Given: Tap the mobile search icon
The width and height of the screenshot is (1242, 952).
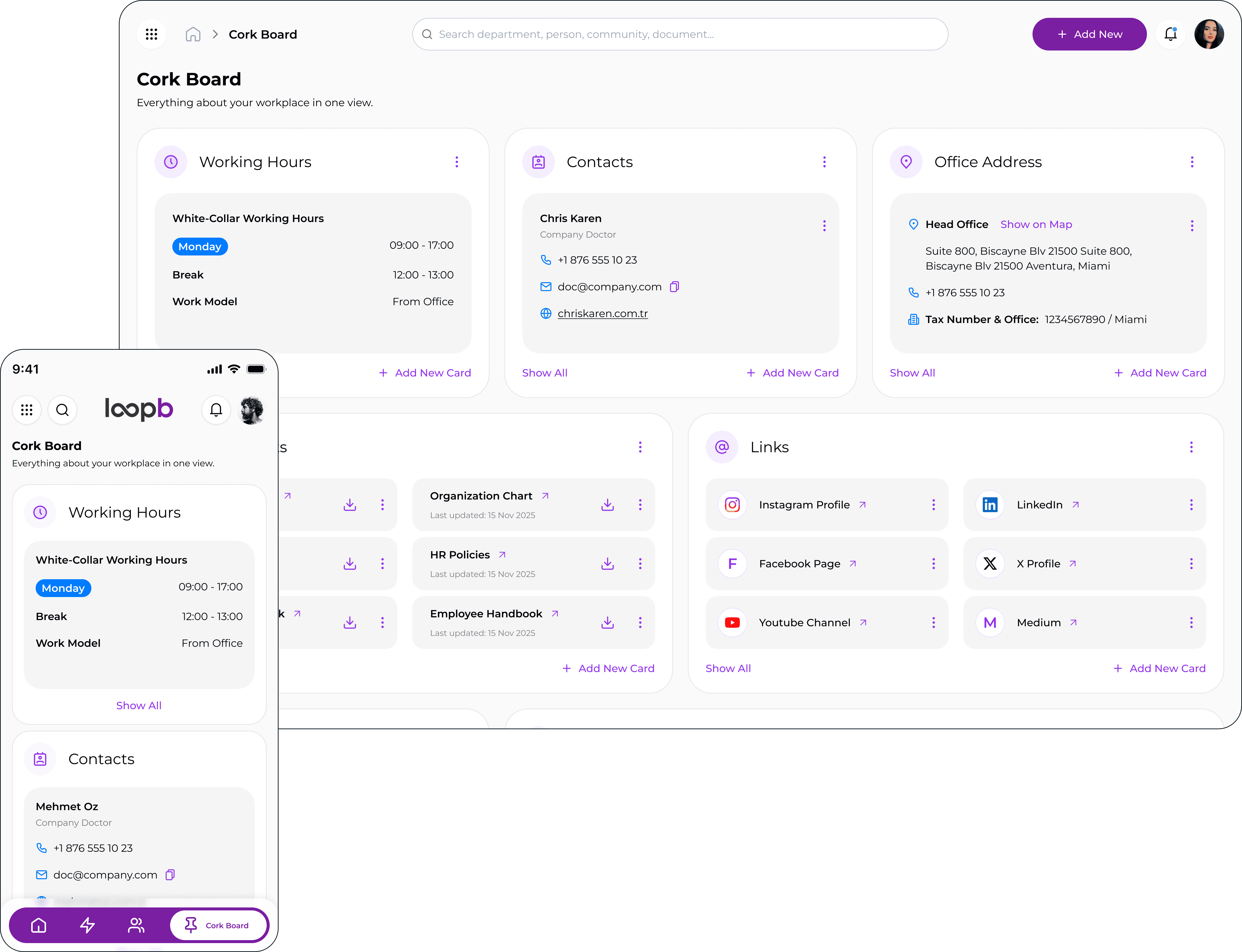Looking at the screenshot, I should coord(62,410).
